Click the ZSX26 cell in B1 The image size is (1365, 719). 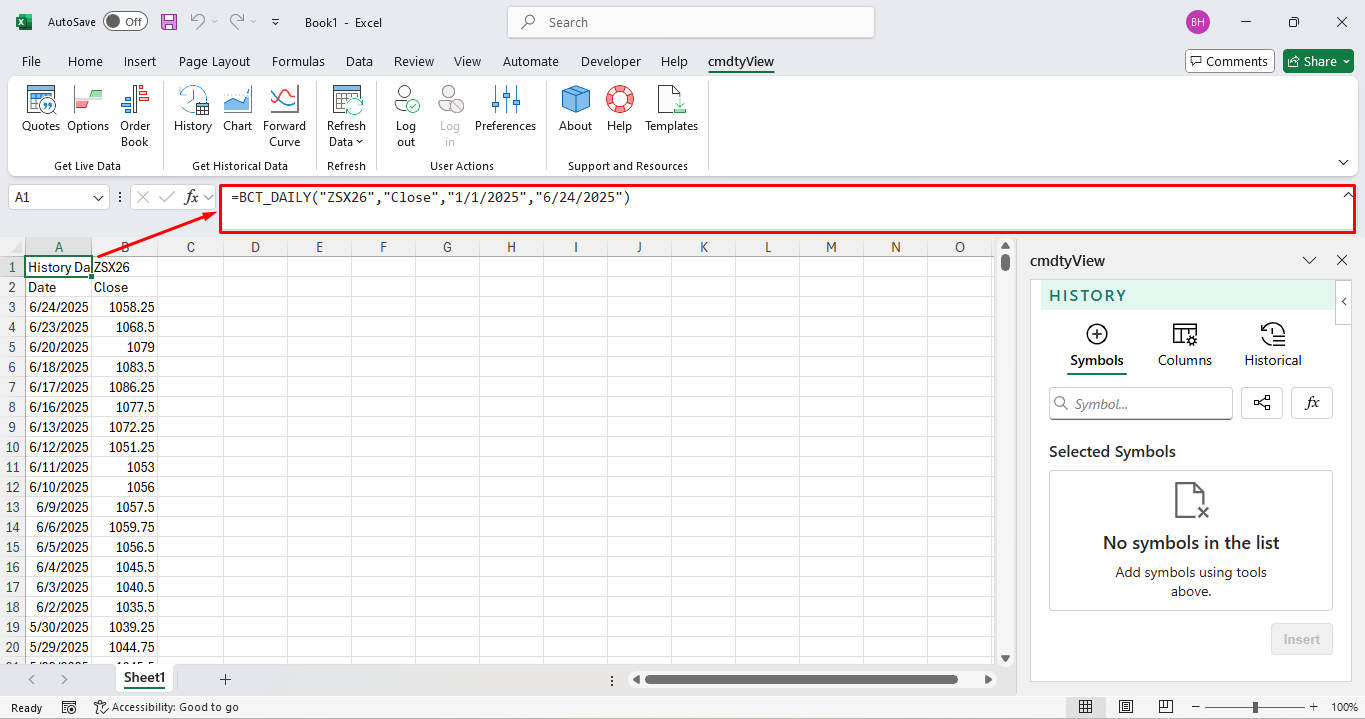click(125, 267)
